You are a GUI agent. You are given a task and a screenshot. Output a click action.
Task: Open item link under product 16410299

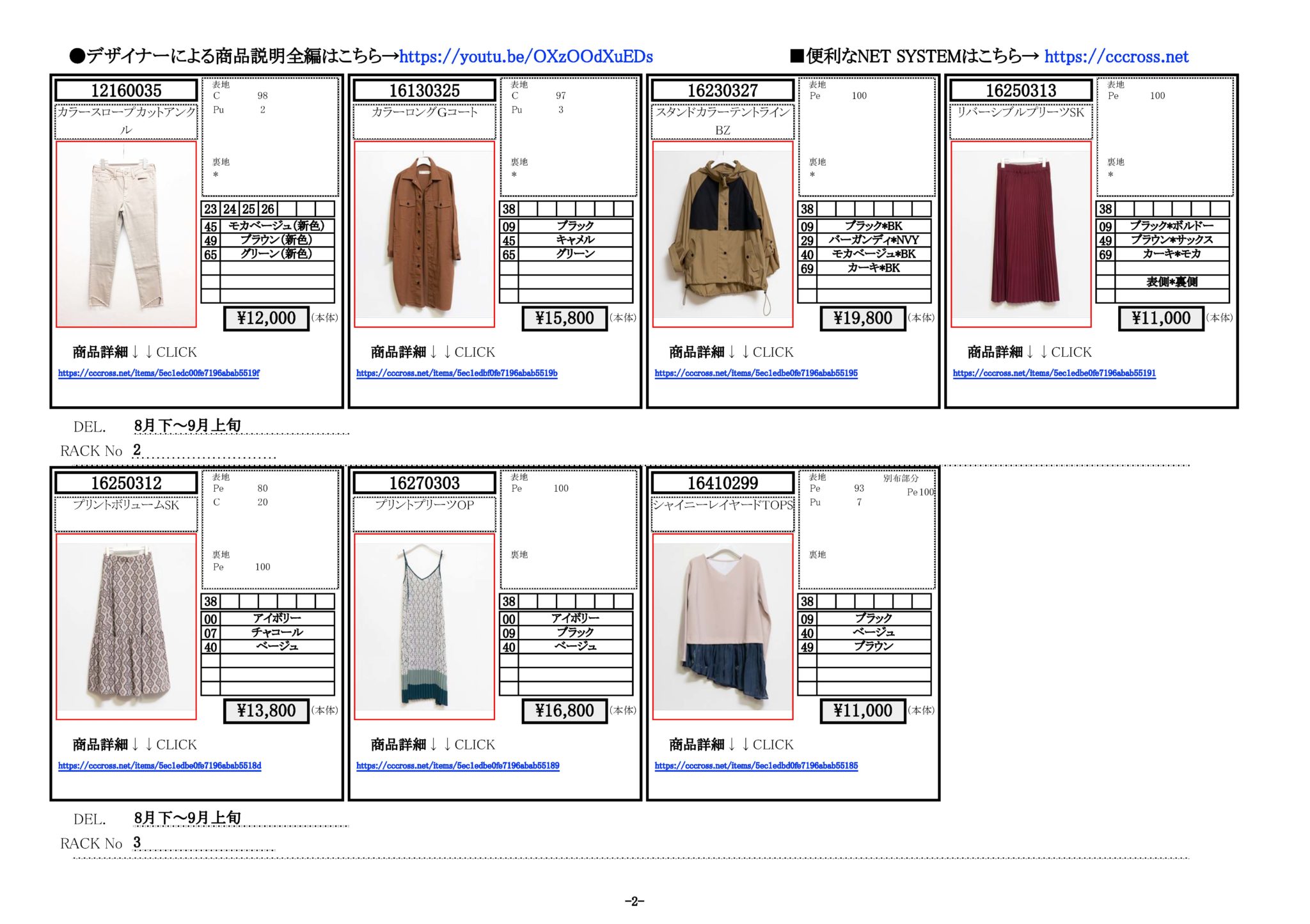[756, 766]
